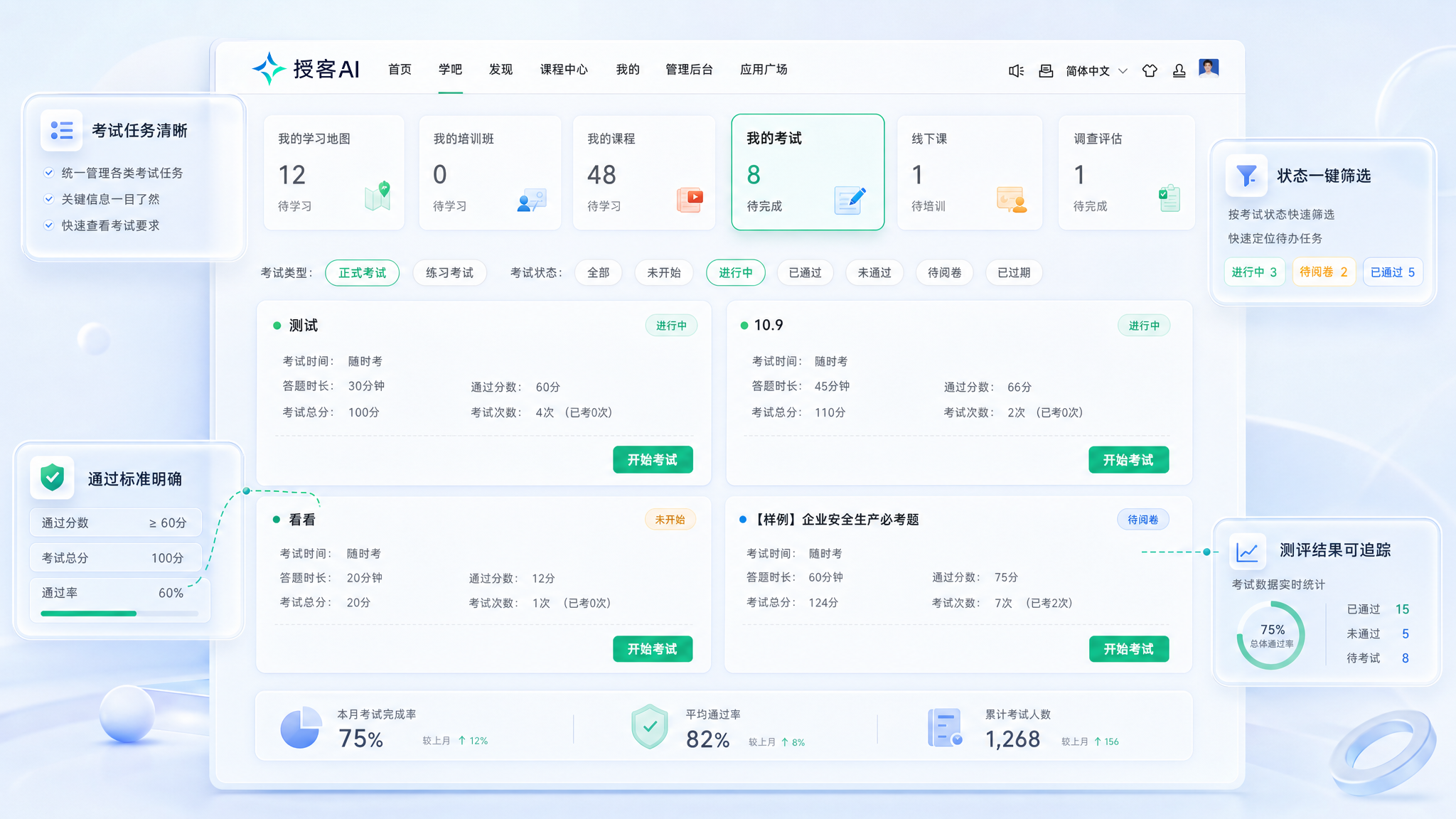Click the 待考试 8 statistic
This screenshot has height=819, width=1456.
point(1378,658)
